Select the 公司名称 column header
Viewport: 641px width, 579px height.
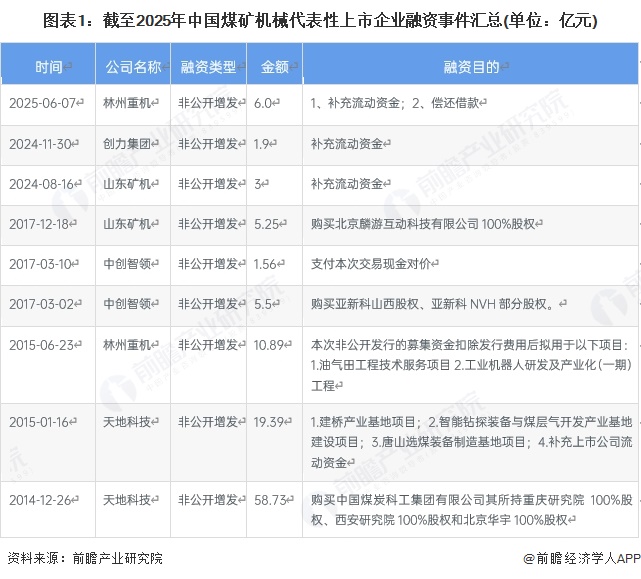[x=133, y=67]
